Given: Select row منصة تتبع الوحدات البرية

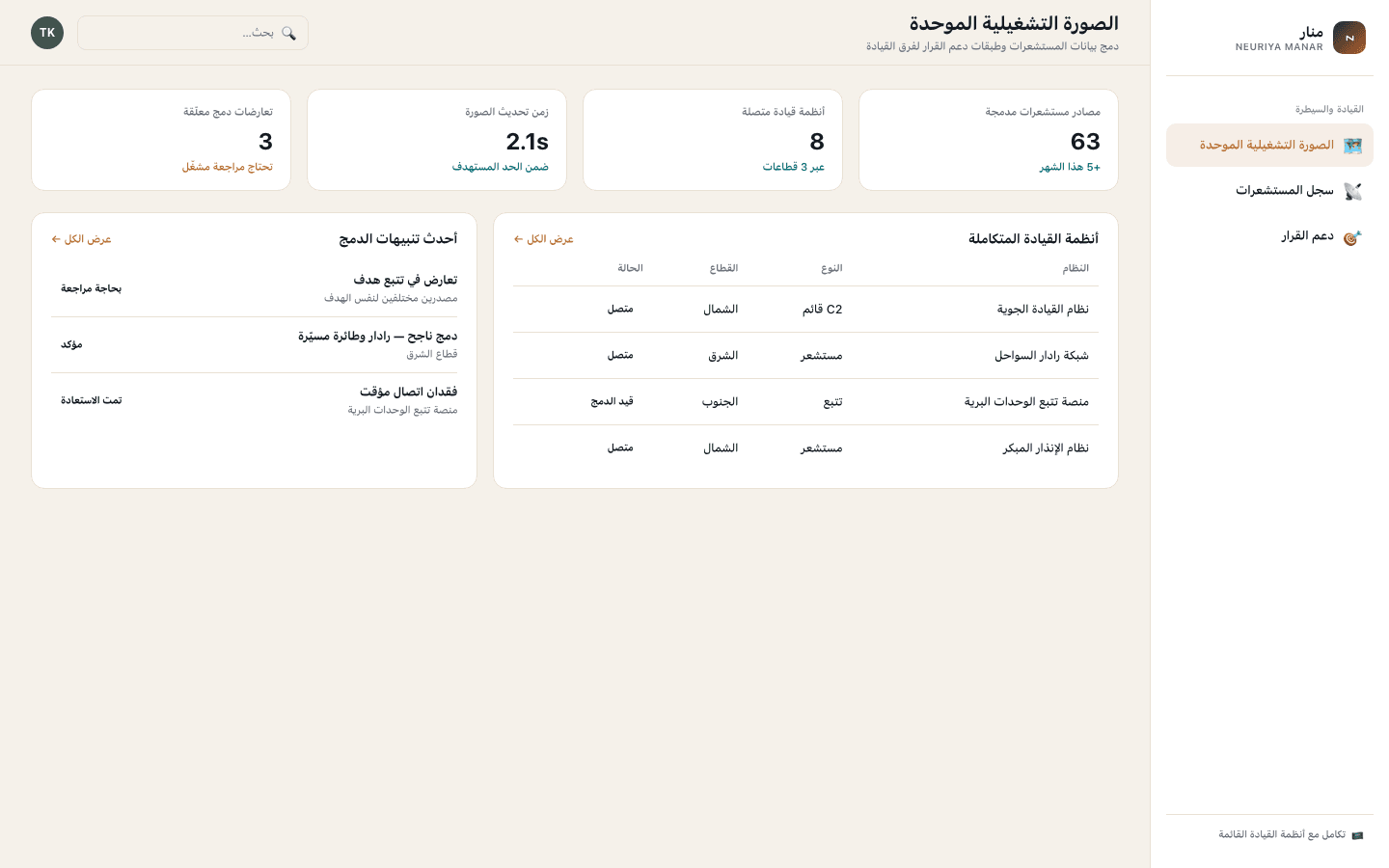Looking at the screenshot, I should coord(805,402).
